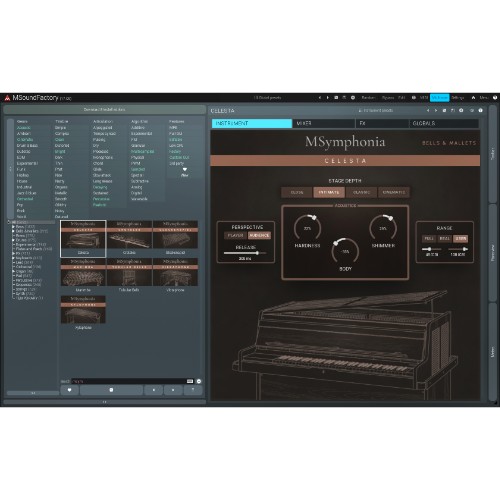Set stage depth to Classic
Viewport: 500px width, 500px height.
point(361,192)
